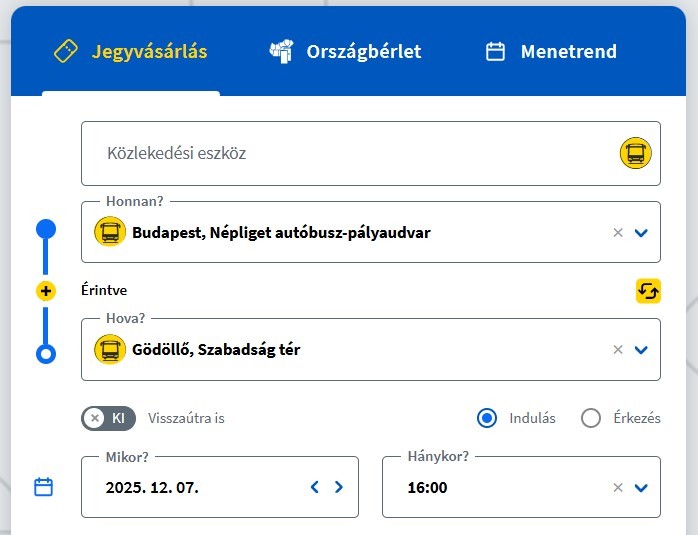This screenshot has width=698, height=535.
Task: Open the calendar icon beside Mikor
Action: point(43,487)
